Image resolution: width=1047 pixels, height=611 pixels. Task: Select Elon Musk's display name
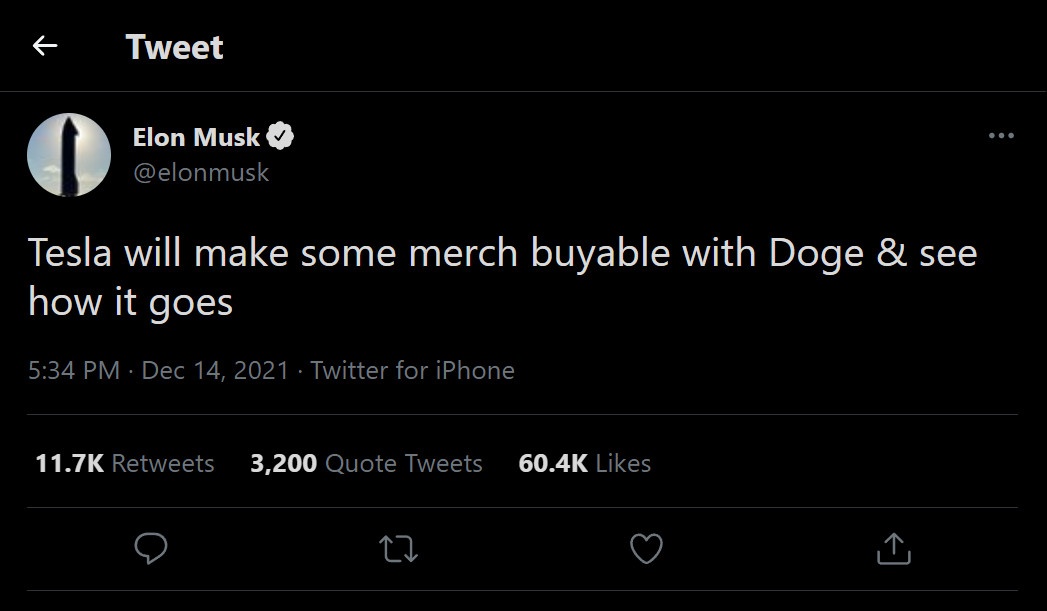point(197,137)
